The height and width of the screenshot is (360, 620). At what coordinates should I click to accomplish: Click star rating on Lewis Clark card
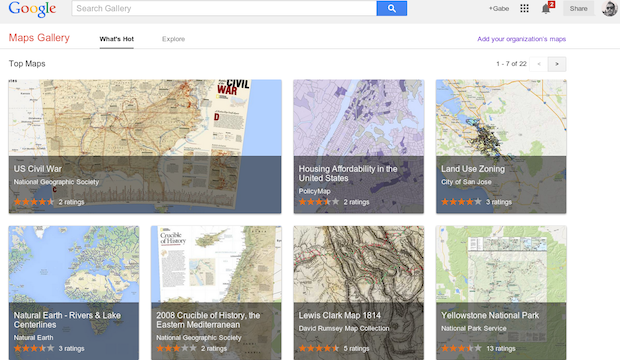click(319, 349)
